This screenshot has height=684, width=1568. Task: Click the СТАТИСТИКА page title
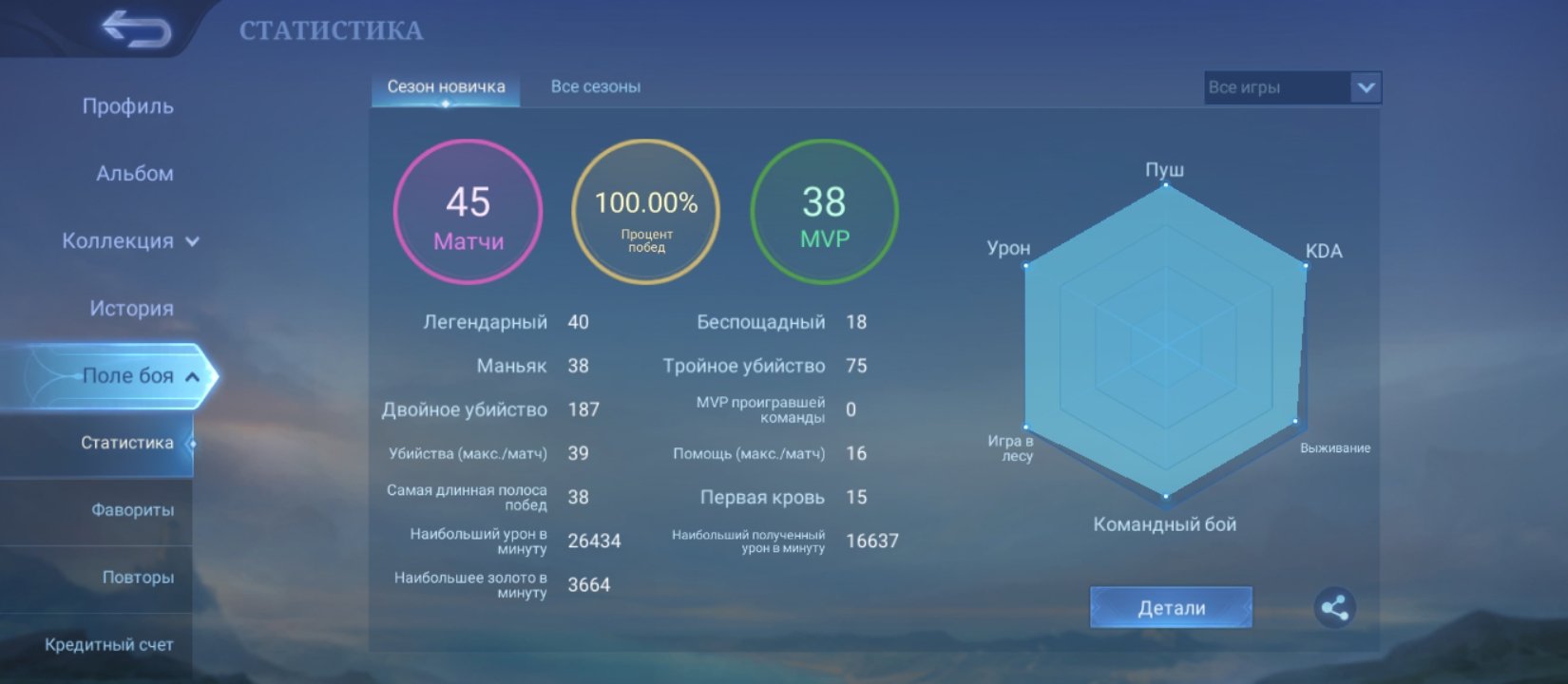[331, 30]
